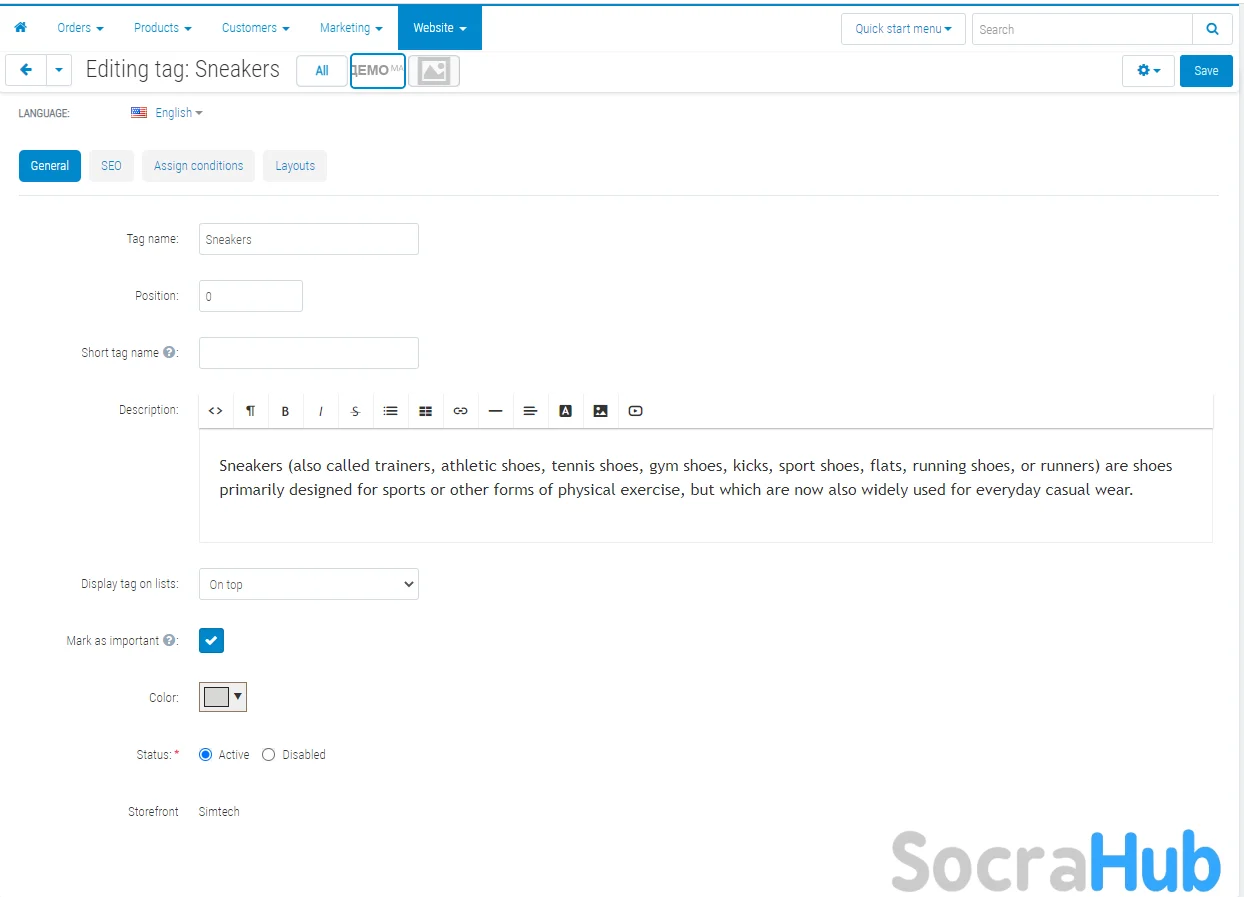This screenshot has height=897, width=1244.
Task: Insert a table in description editor
Action: (x=425, y=411)
